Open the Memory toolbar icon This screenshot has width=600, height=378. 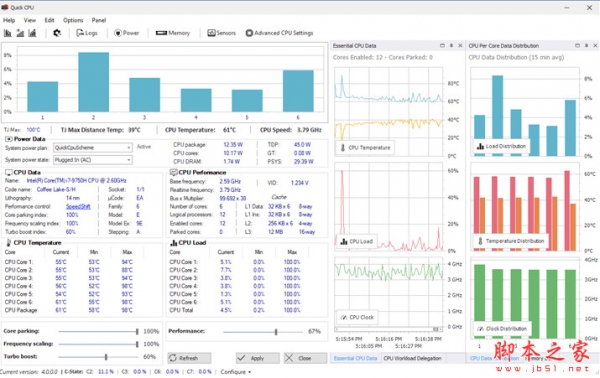(x=173, y=33)
